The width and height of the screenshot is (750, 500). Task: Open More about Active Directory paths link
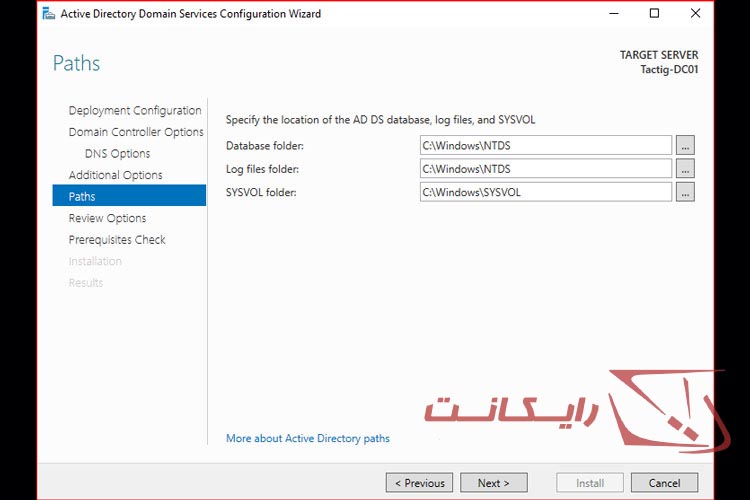(x=308, y=439)
